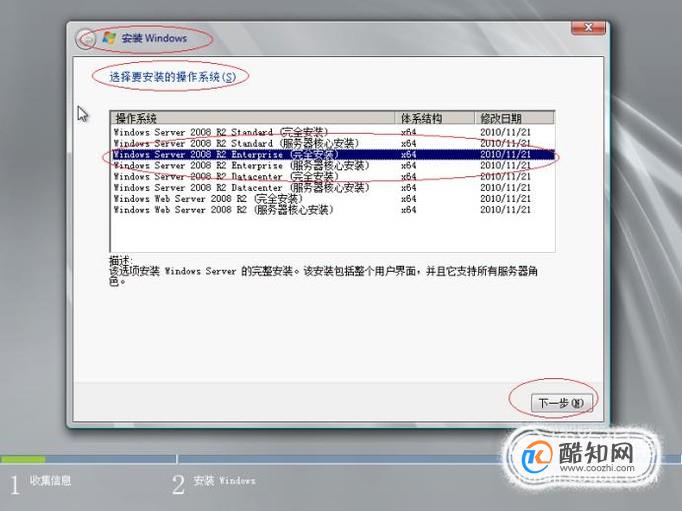This screenshot has width=682, height=511.
Task: Select Windows Web Server 2008 R2 (服务器核心安装)
Action: (x=333, y=210)
